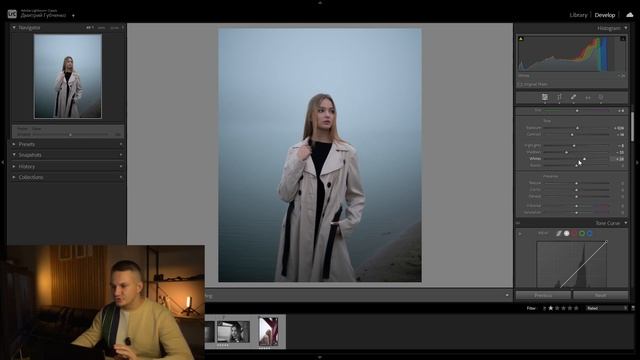The image size is (640, 360).
Task: Expand the Presets panel
Action: click(x=14, y=144)
